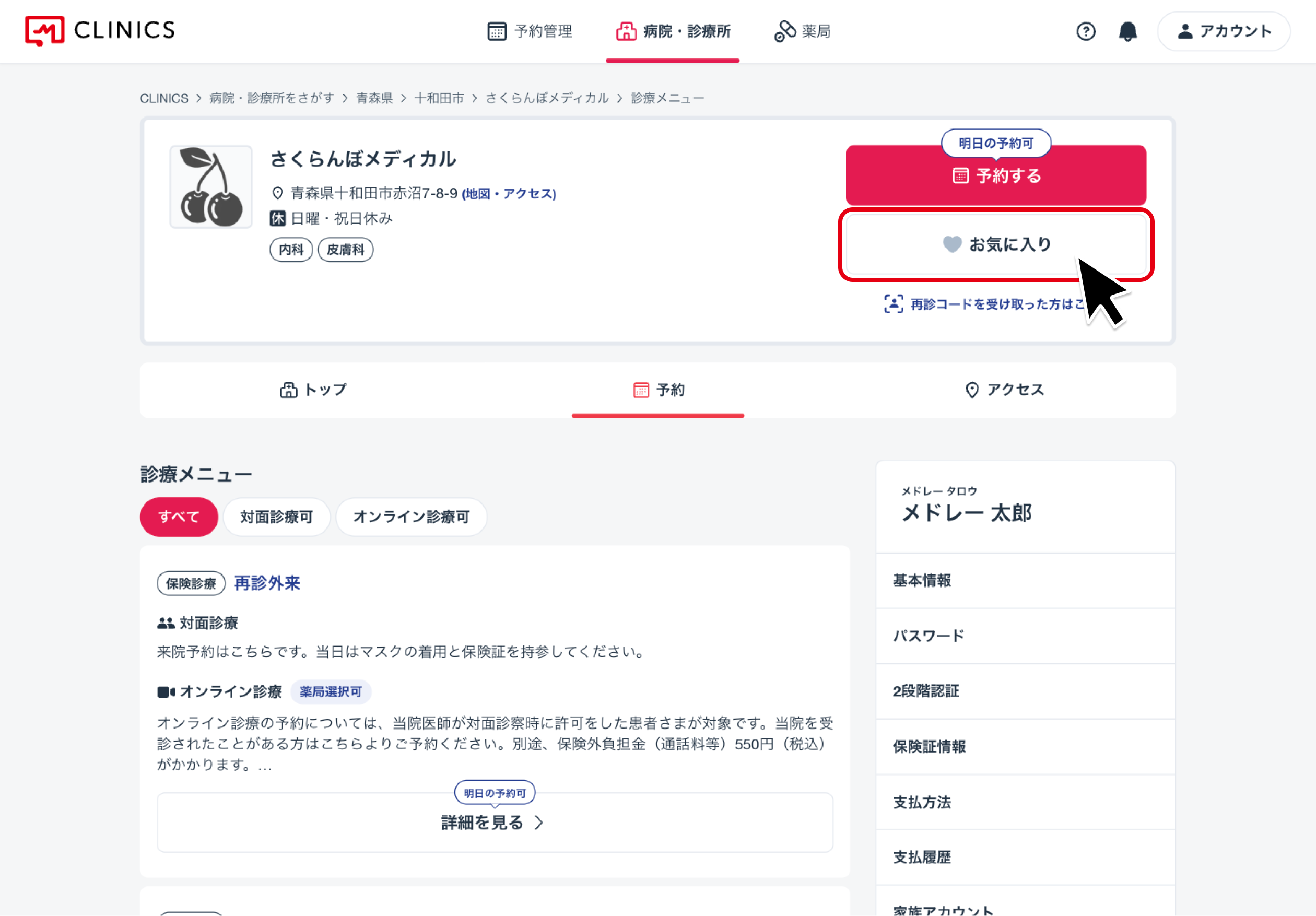The image size is (1316, 916).
Task: Open the 薬局 tab
Action: click(803, 31)
